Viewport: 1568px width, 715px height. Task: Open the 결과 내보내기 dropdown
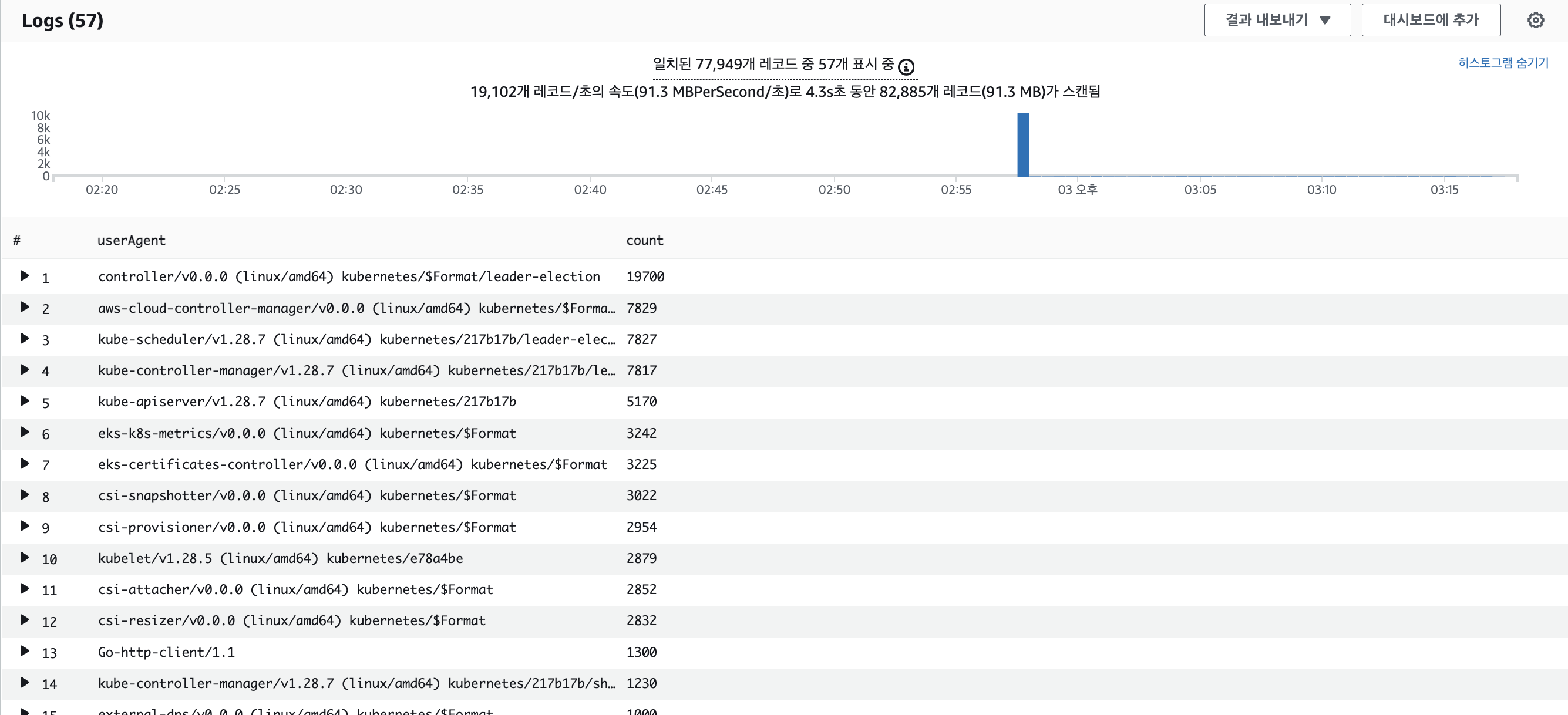(1277, 20)
